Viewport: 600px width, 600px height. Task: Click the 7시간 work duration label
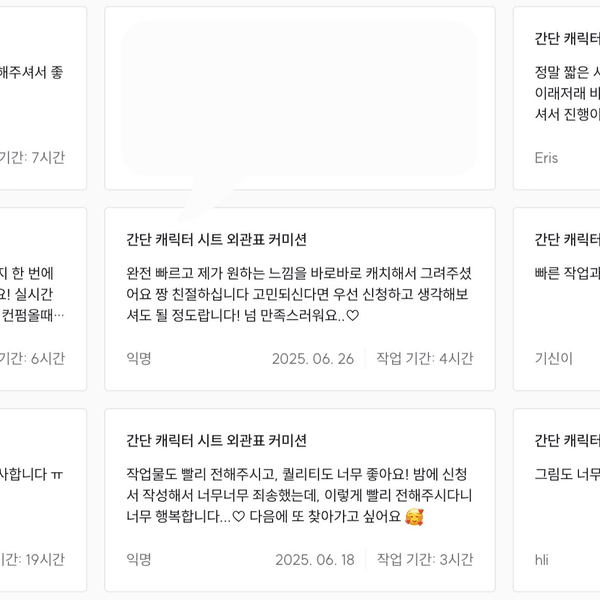[33, 157]
